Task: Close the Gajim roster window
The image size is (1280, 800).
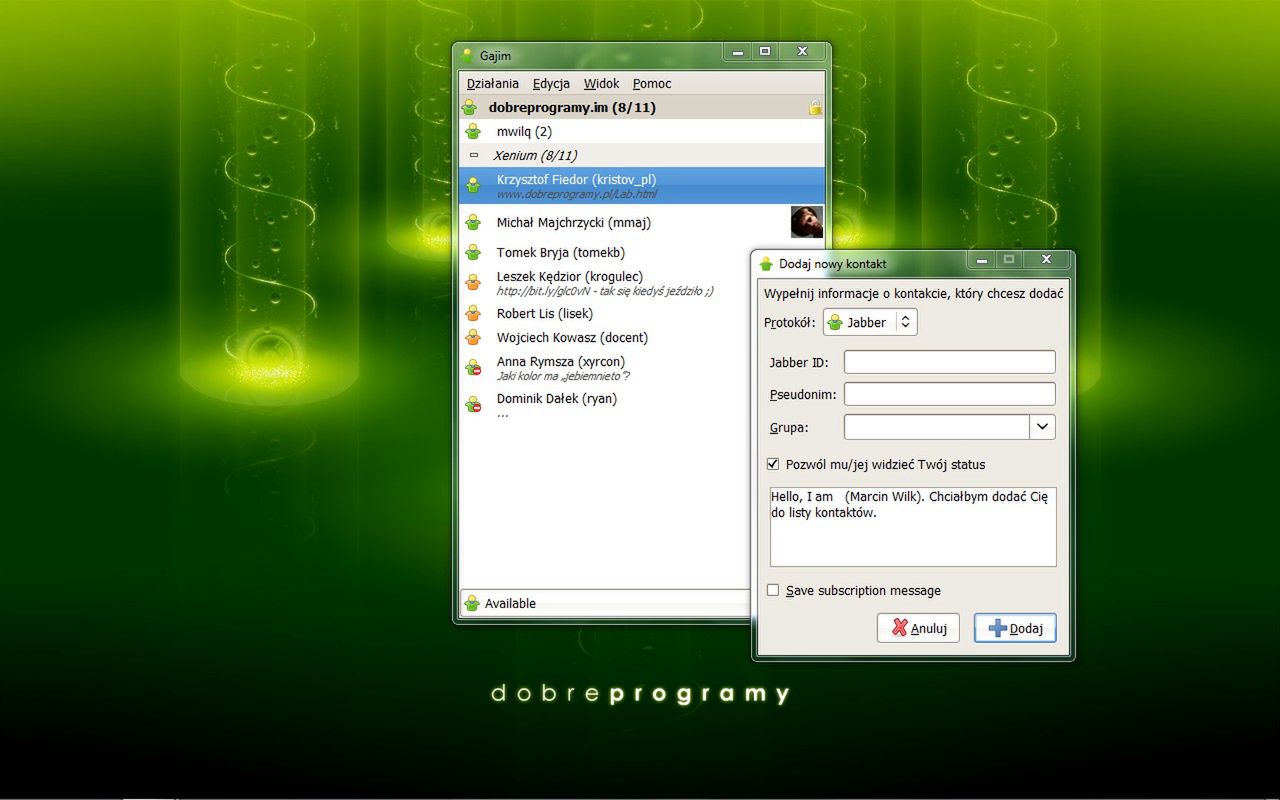Action: [x=802, y=52]
